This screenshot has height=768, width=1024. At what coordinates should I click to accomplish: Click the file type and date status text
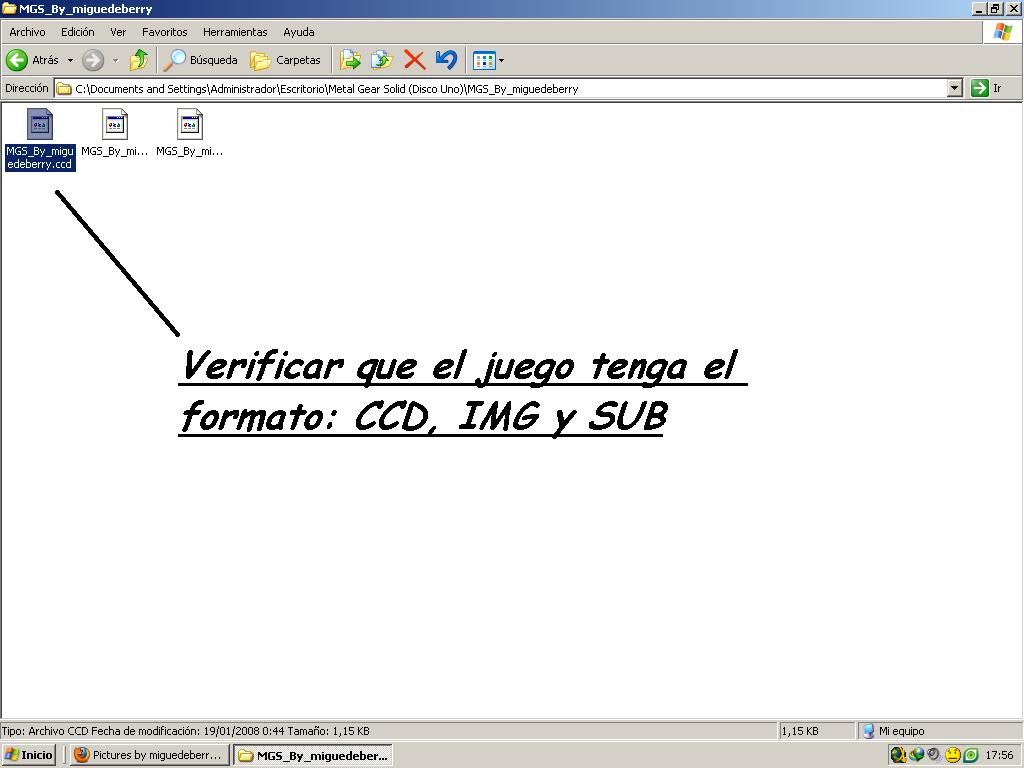(185, 731)
